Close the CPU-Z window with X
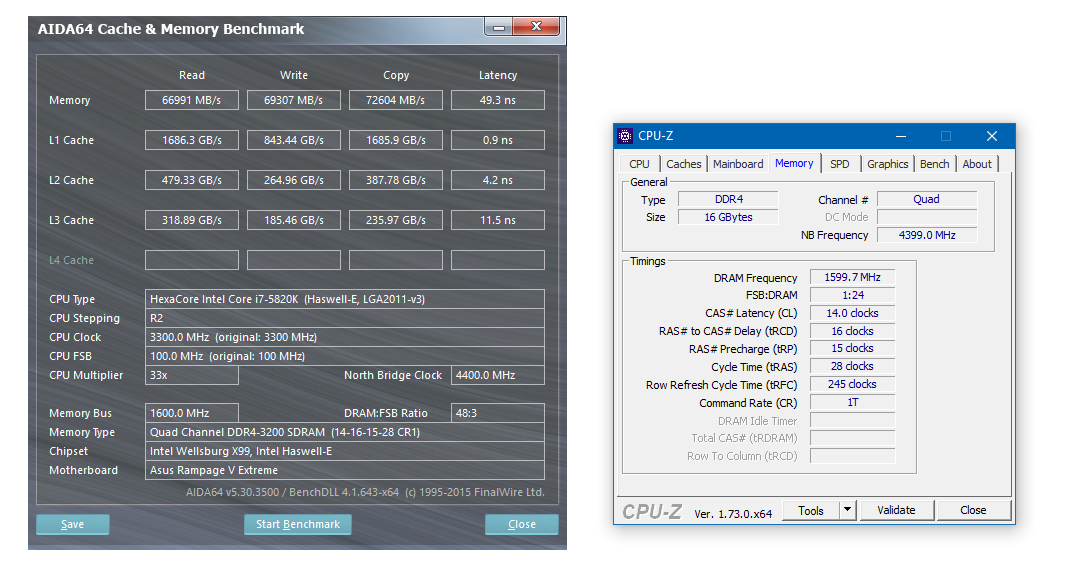The width and height of the screenshot is (1067, 582). (991, 136)
